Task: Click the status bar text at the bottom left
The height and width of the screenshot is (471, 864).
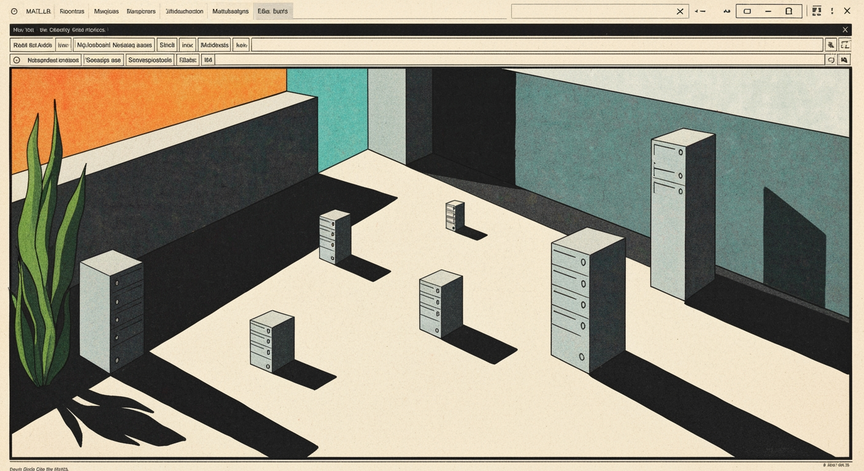Action: pyautogui.click(x=39, y=468)
